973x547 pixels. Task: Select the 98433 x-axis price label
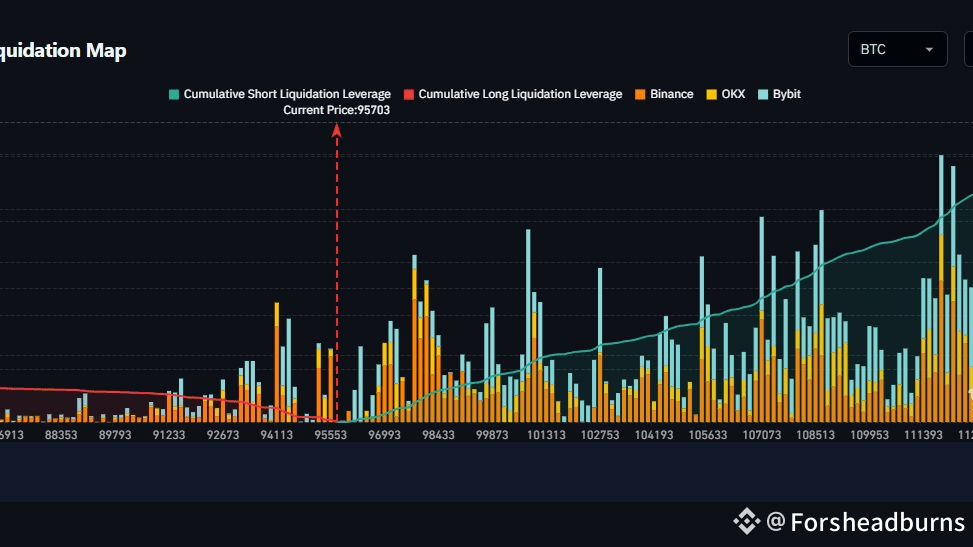pos(438,435)
